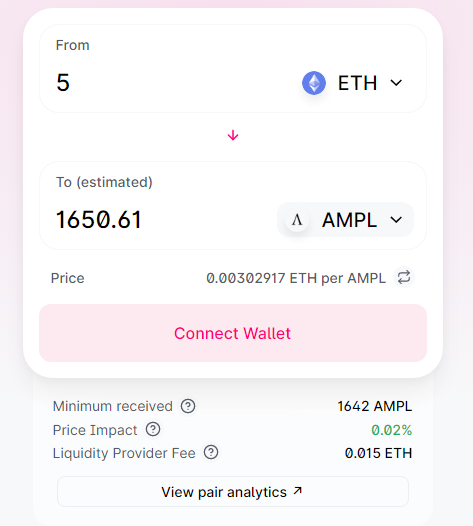
Task: Expand the ETH token chevron
Action: (396, 83)
